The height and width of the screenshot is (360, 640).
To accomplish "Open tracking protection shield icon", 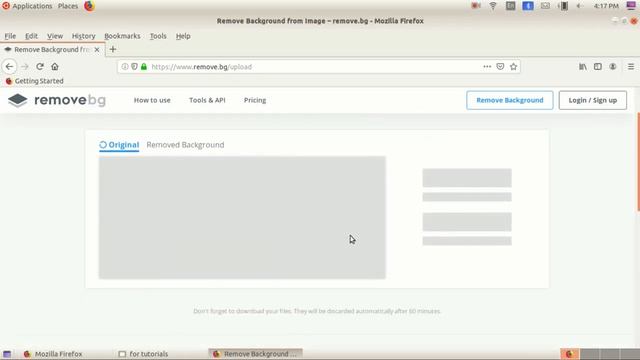I will 134,67.
